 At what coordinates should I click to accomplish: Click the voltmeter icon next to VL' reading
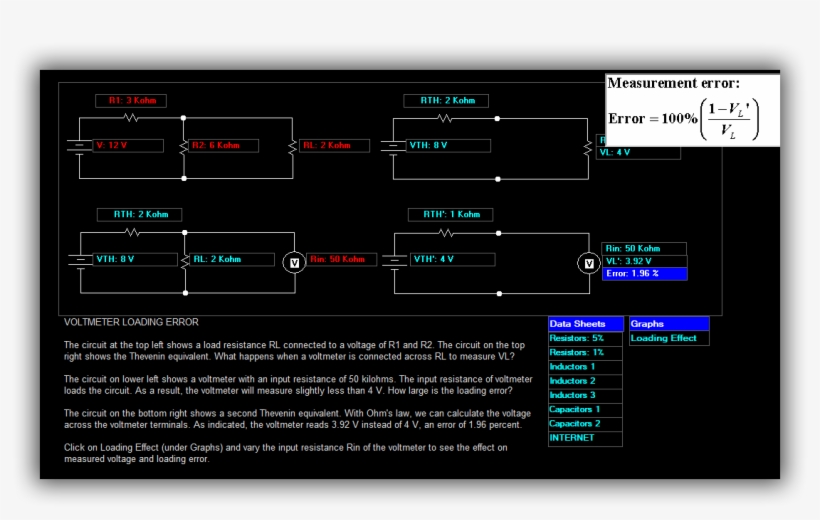pos(589,262)
